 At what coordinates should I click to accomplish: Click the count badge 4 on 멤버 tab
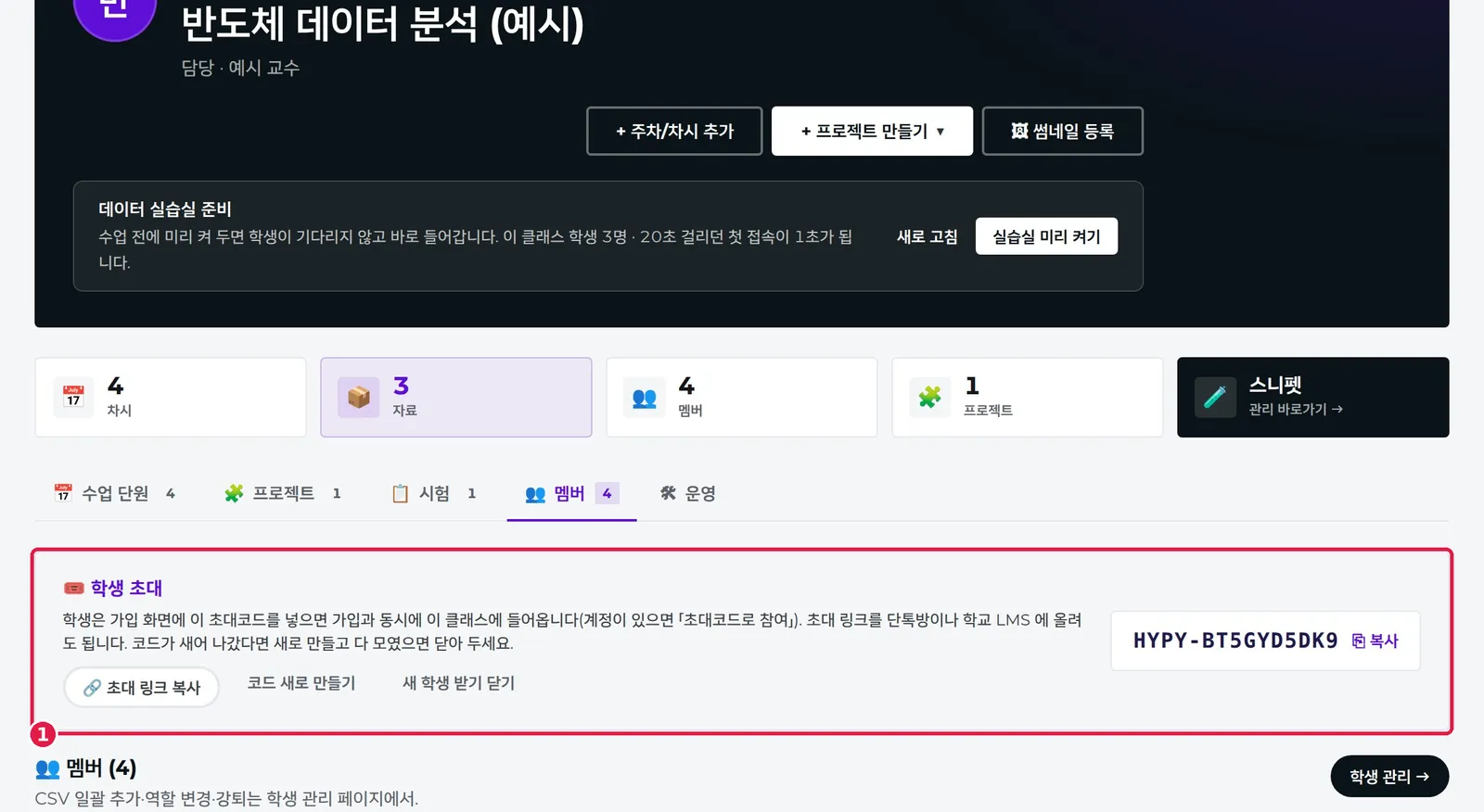pyautogui.click(x=607, y=493)
